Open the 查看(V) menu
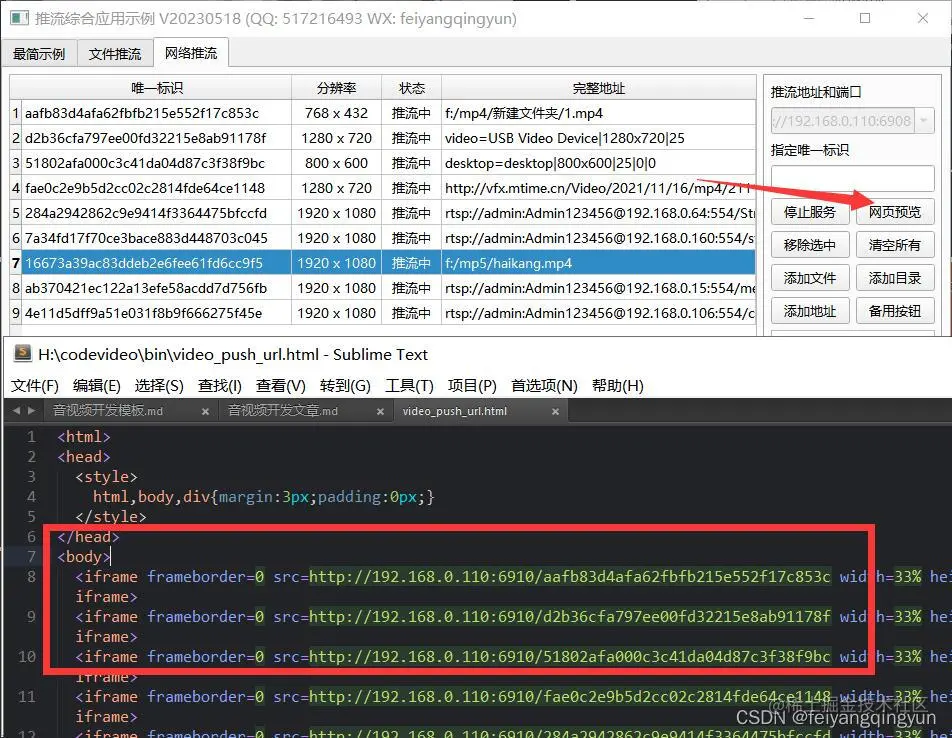The width and height of the screenshot is (952, 738). [x=280, y=385]
